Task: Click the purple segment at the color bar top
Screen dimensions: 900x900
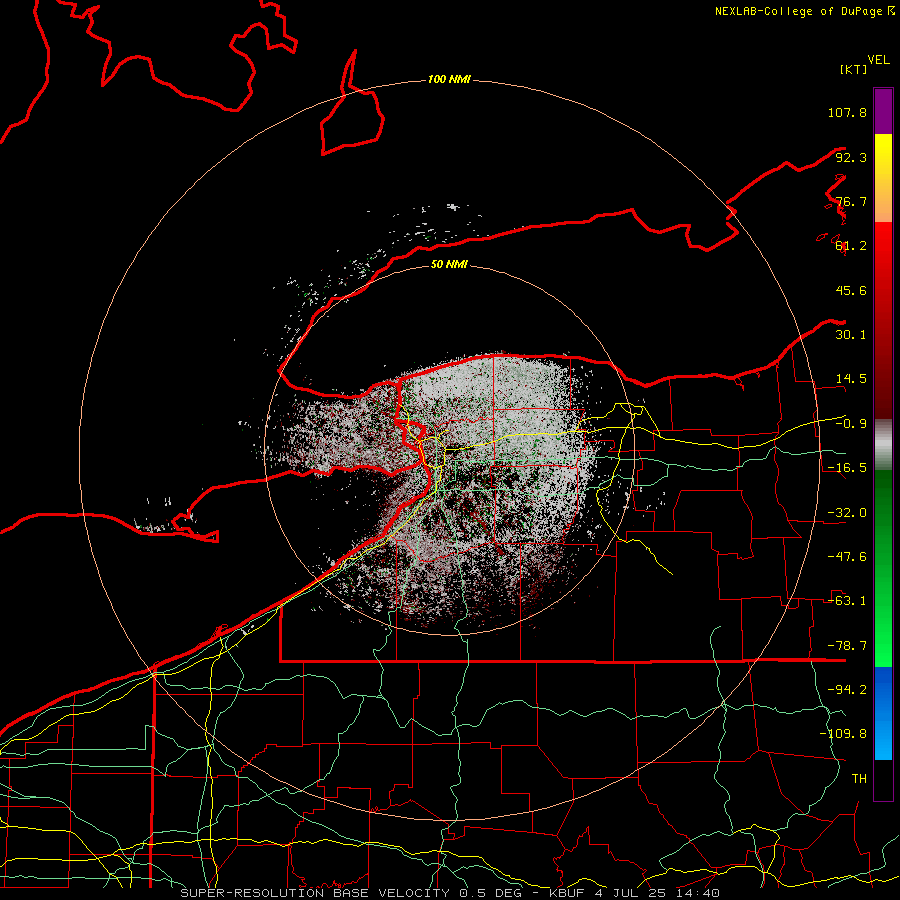Action: point(883,111)
